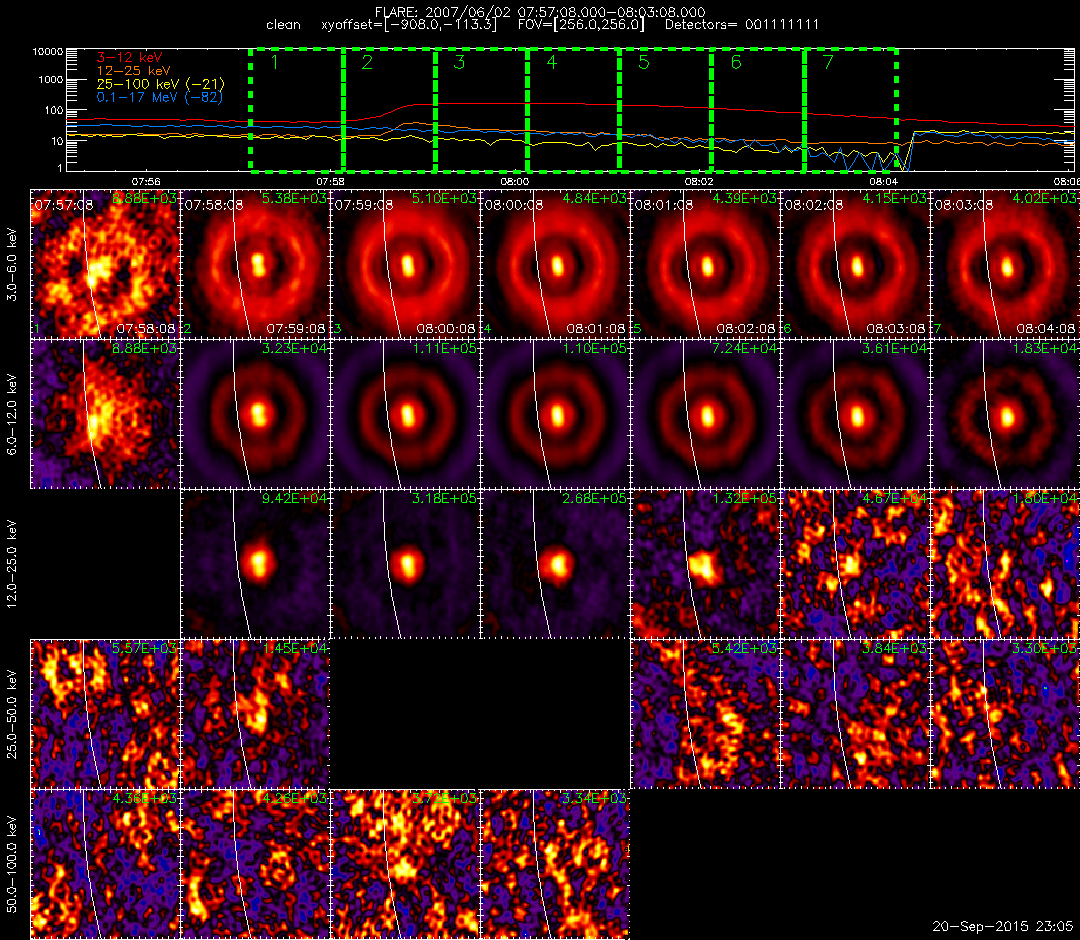Open the 6-12 keV image with peak 1.11E+05
1080x940 pixels.
[405, 415]
